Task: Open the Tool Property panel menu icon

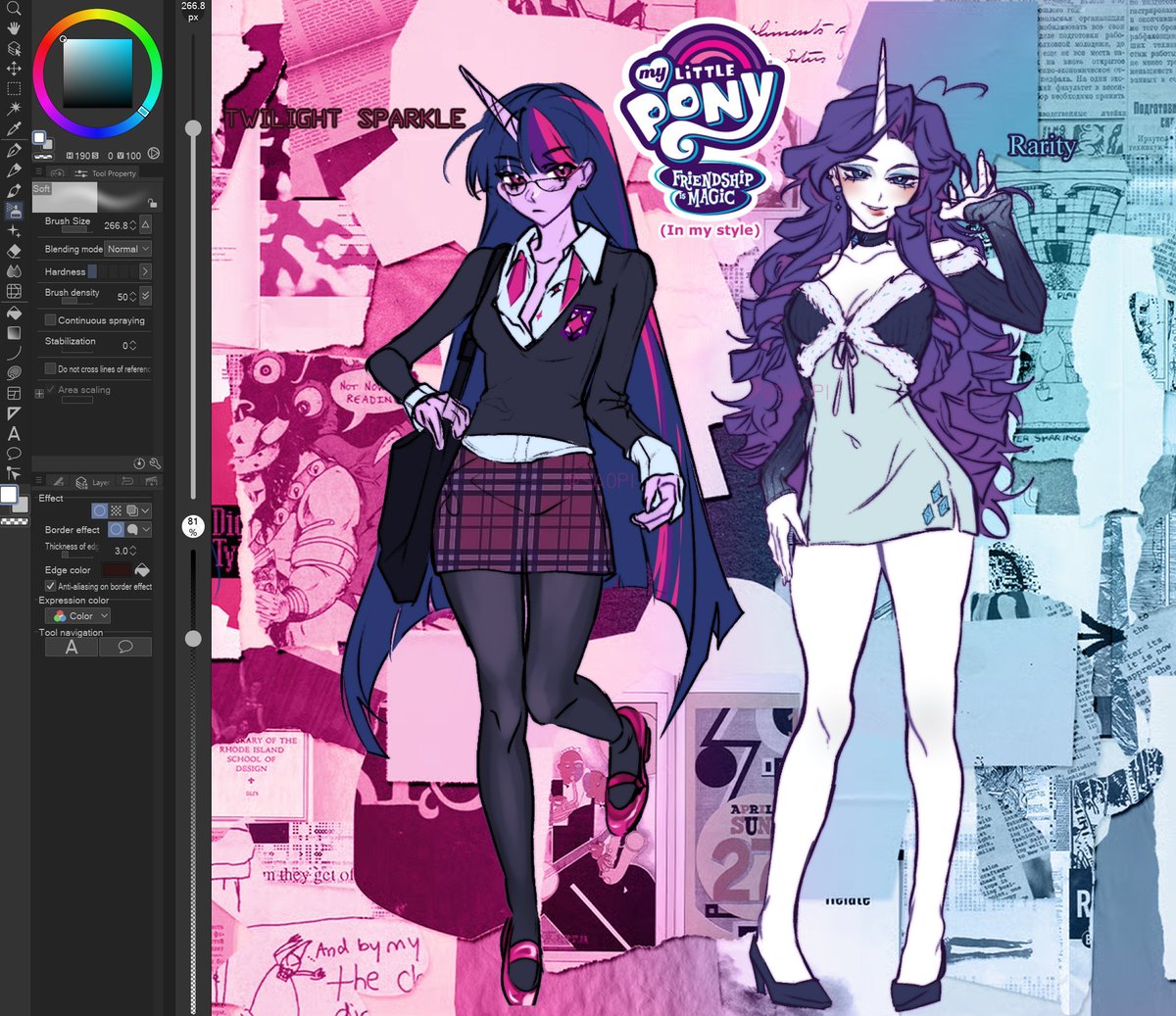Action: [38, 172]
